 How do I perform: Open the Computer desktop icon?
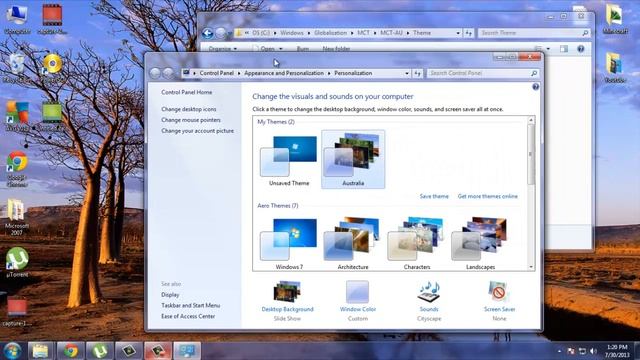[17, 19]
